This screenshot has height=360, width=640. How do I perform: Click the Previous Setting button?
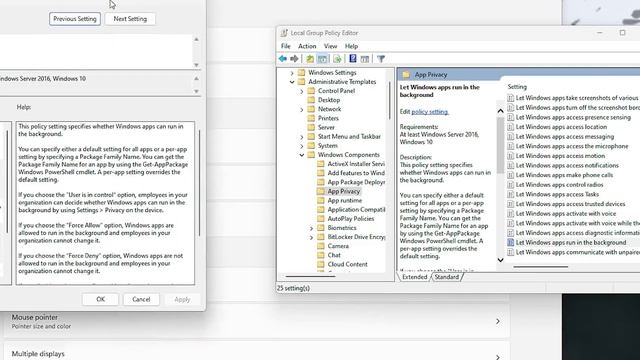point(75,19)
